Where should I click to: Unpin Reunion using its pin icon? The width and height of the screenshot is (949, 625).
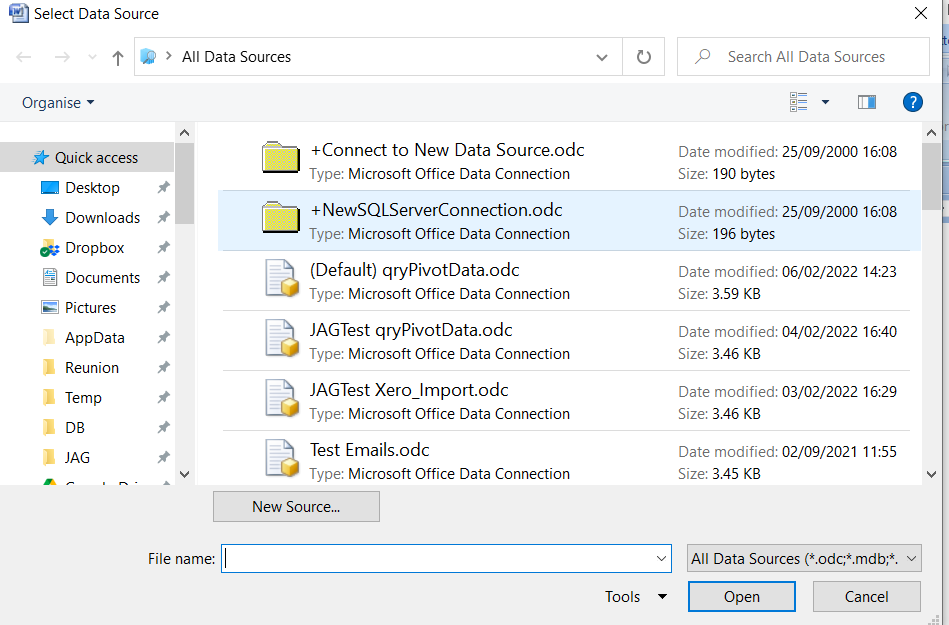(x=163, y=367)
